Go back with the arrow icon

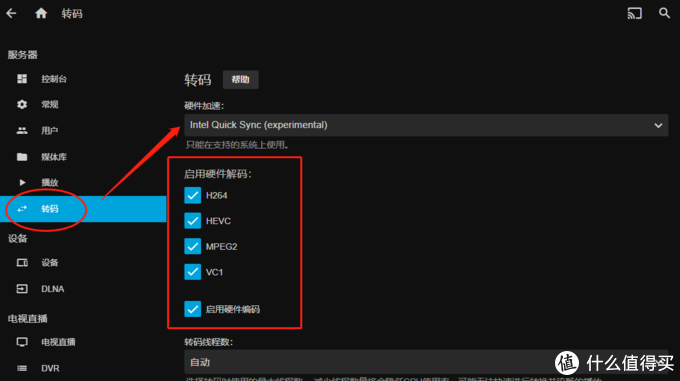click(x=11, y=13)
